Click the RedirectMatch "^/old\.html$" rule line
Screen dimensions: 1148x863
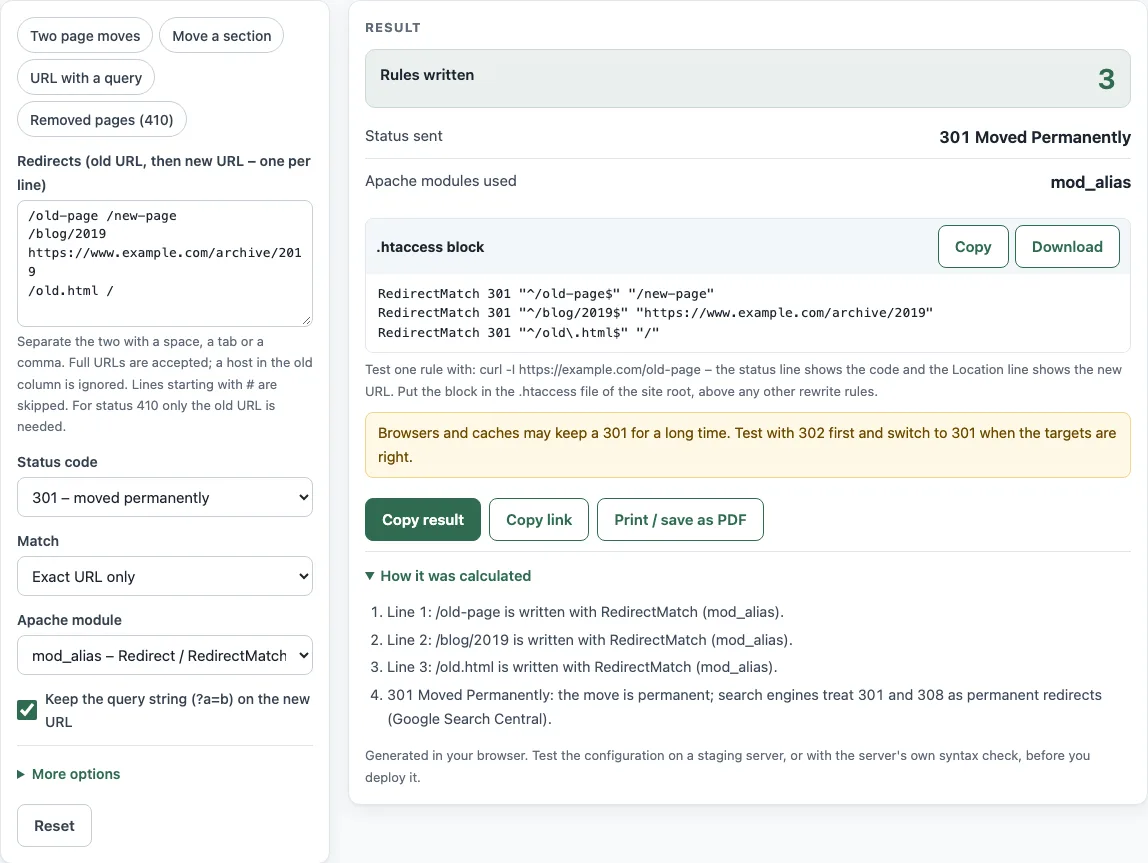coord(518,332)
